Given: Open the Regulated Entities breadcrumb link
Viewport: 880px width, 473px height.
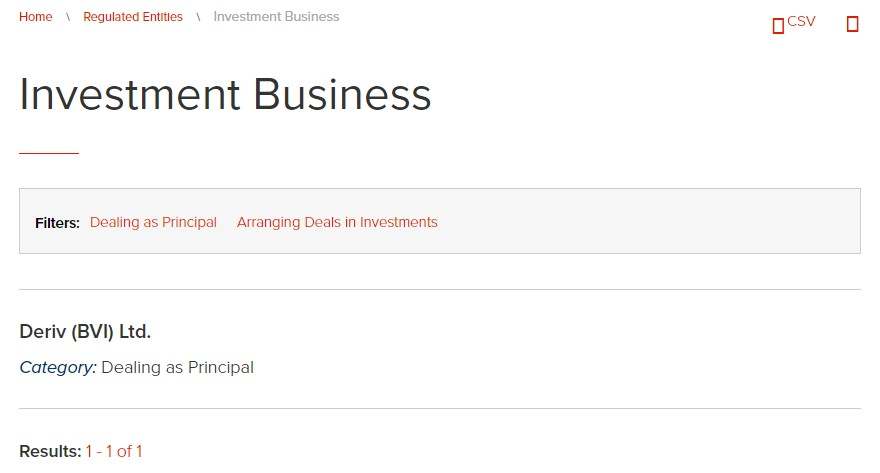Looking at the screenshot, I should tap(133, 17).
